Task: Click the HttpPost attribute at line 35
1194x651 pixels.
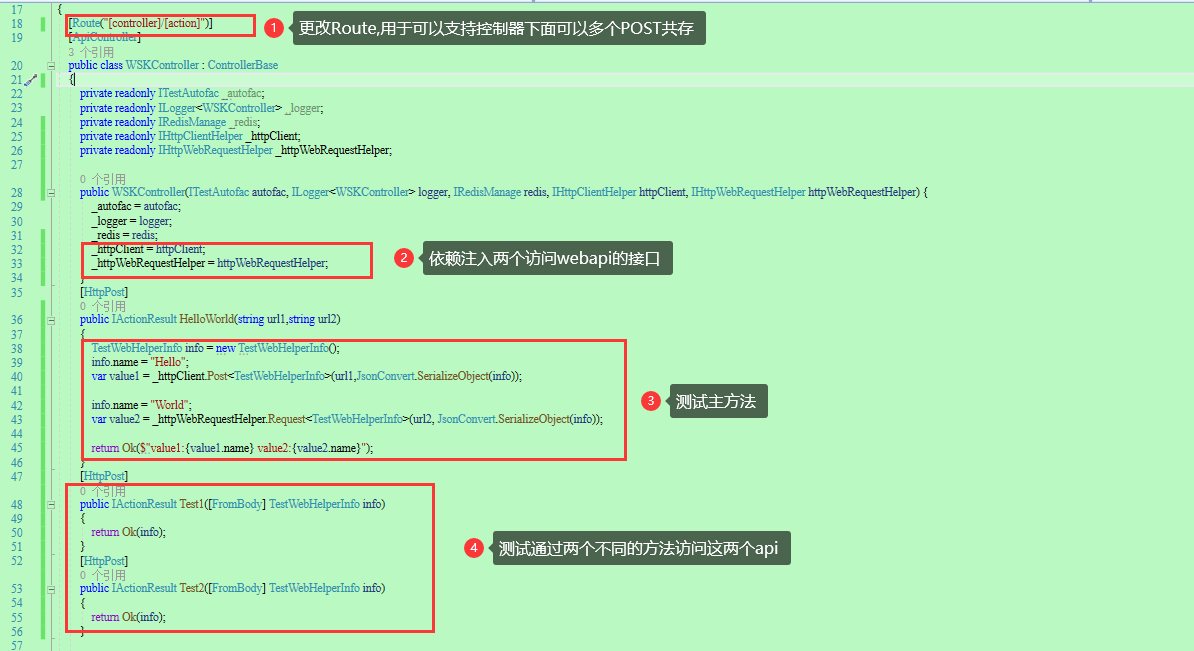Action: pyautogui.click(x=105, y=291)
